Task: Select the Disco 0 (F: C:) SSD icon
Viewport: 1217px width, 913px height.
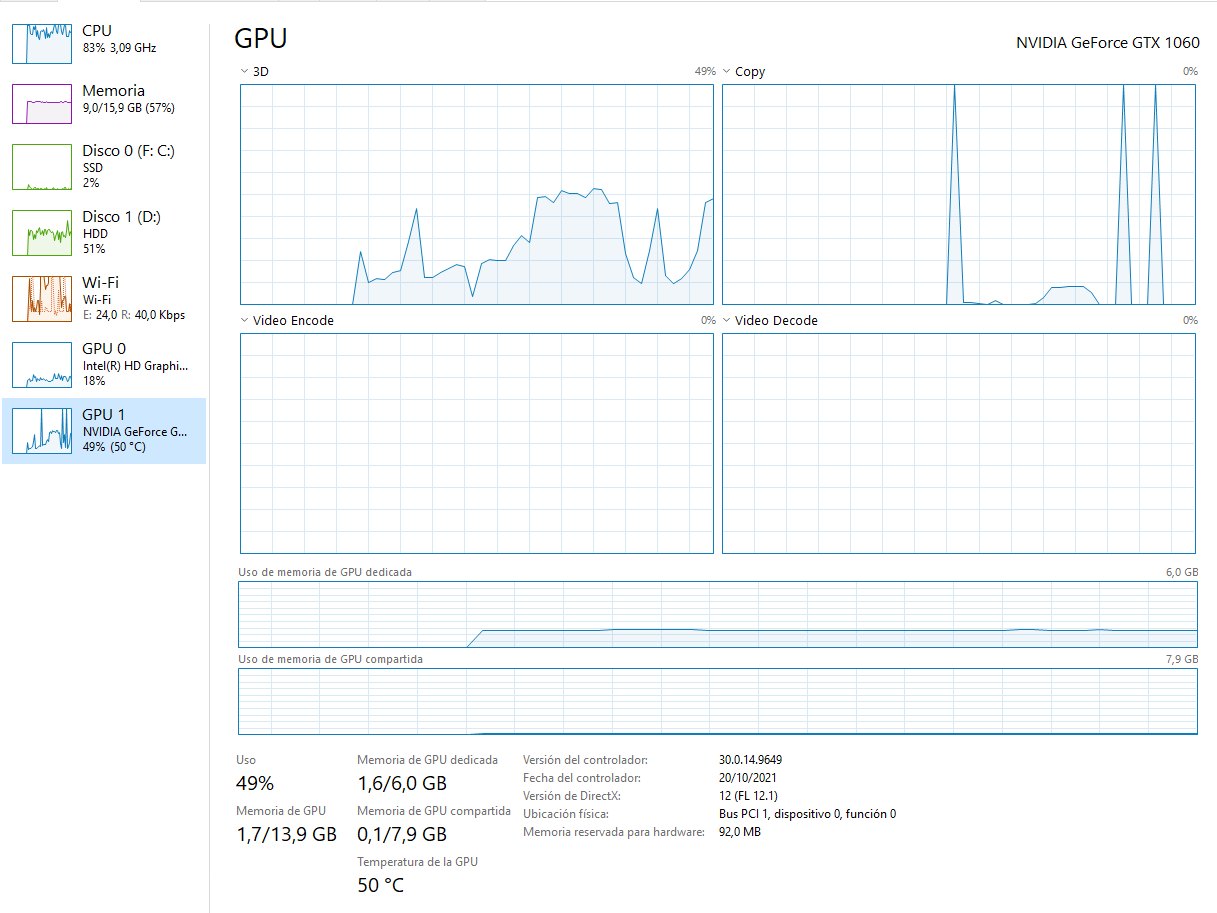Action: (41, 167)
